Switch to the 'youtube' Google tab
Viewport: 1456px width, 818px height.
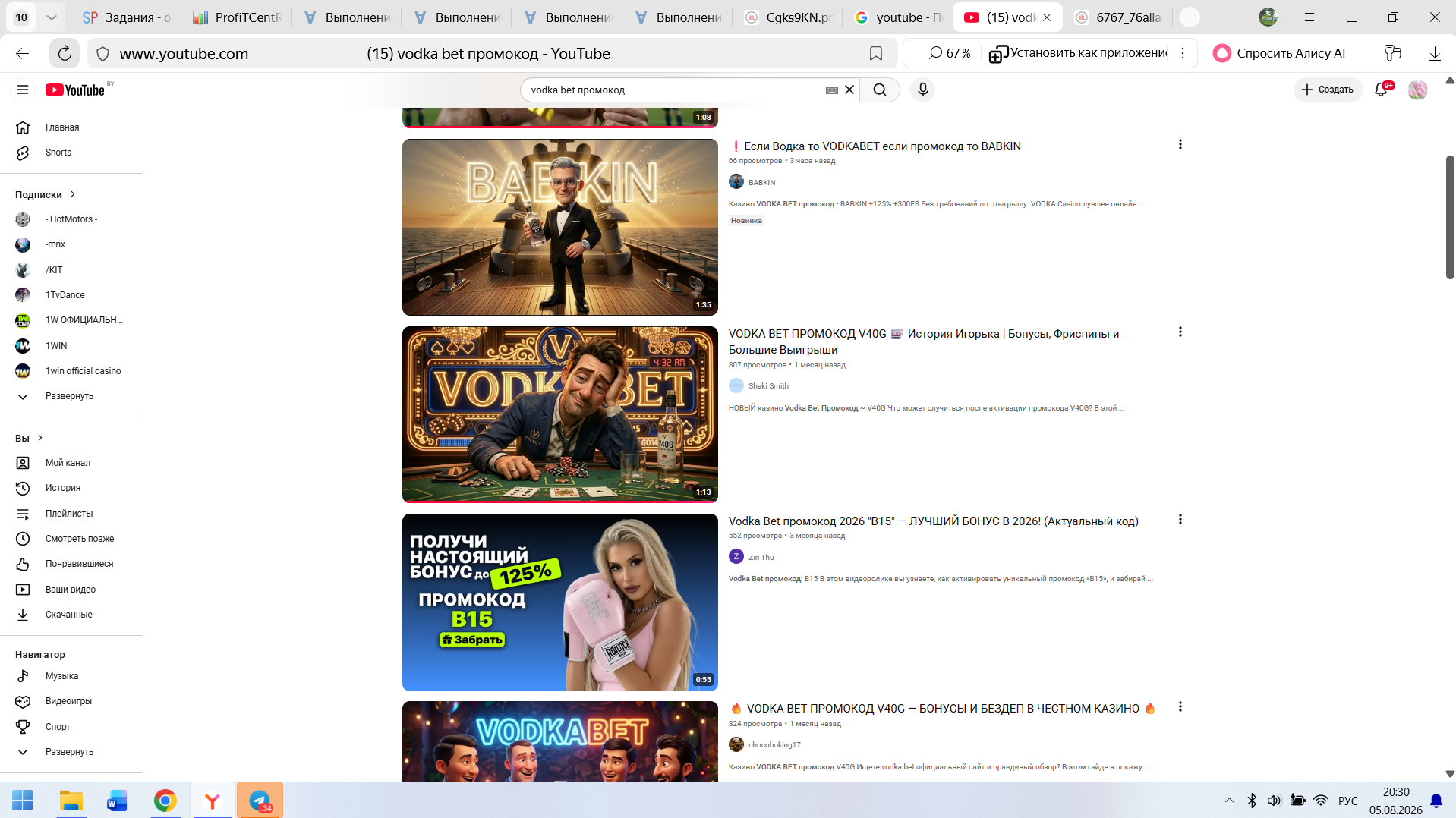pos(899,17)
